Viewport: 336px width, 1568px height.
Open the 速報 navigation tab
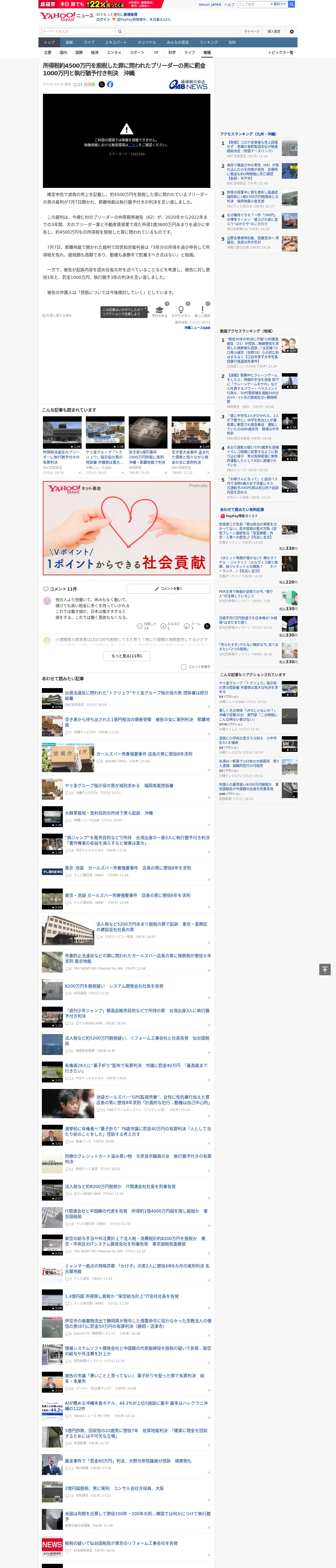point(69,43)
